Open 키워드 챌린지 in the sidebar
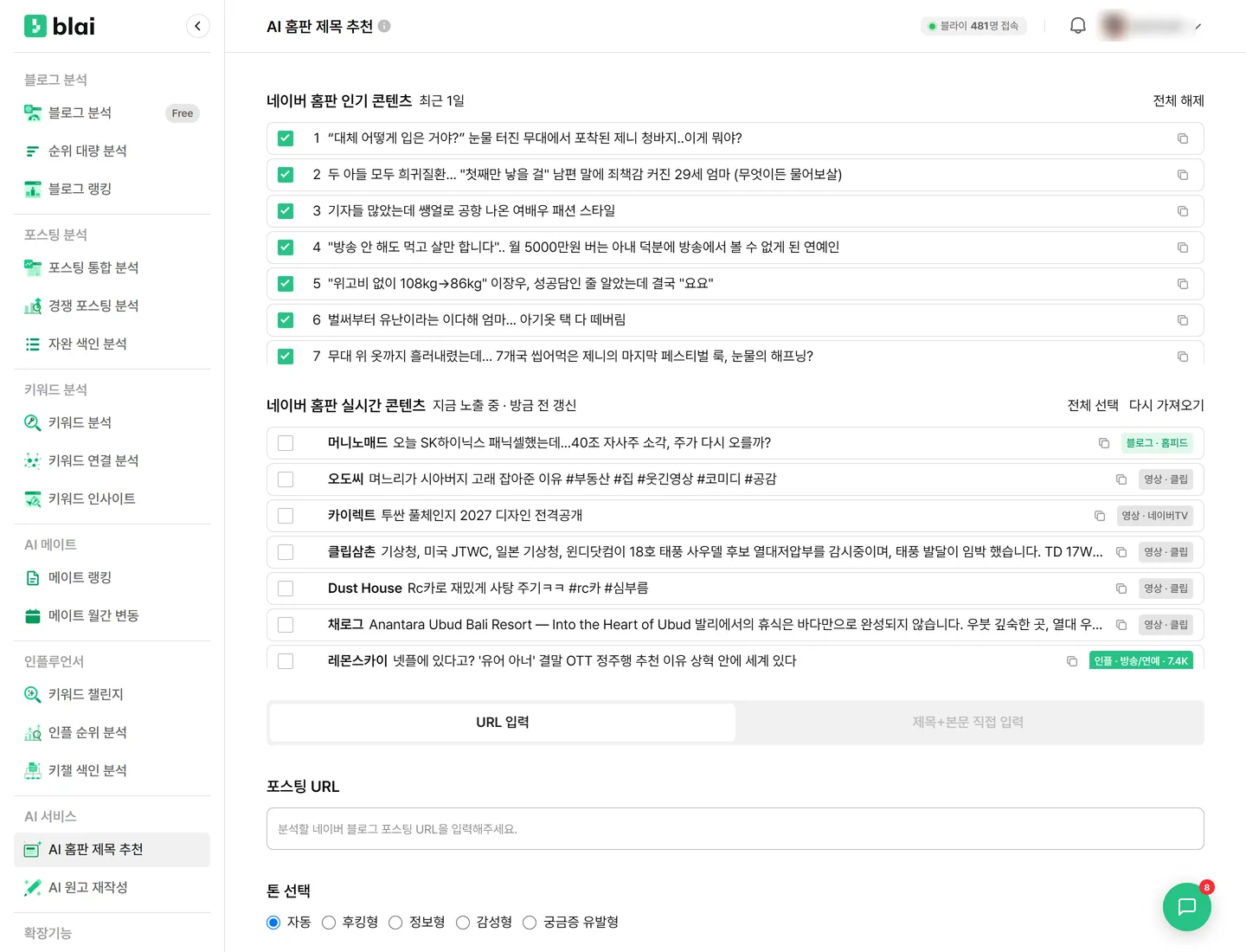Image resolution: width=1246 pixels, height=952 pixels. [x=112, y=694]
